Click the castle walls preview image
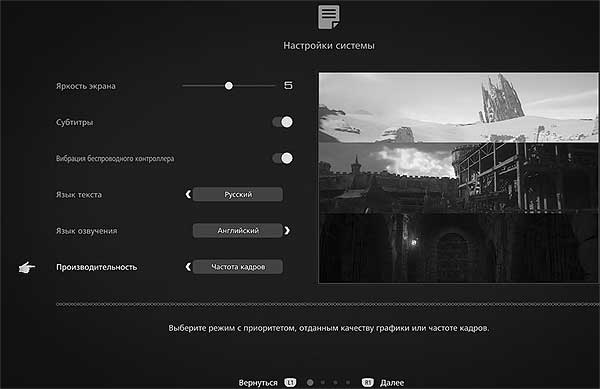The height and width of the screenshot is (389, 600). point(458,178)
